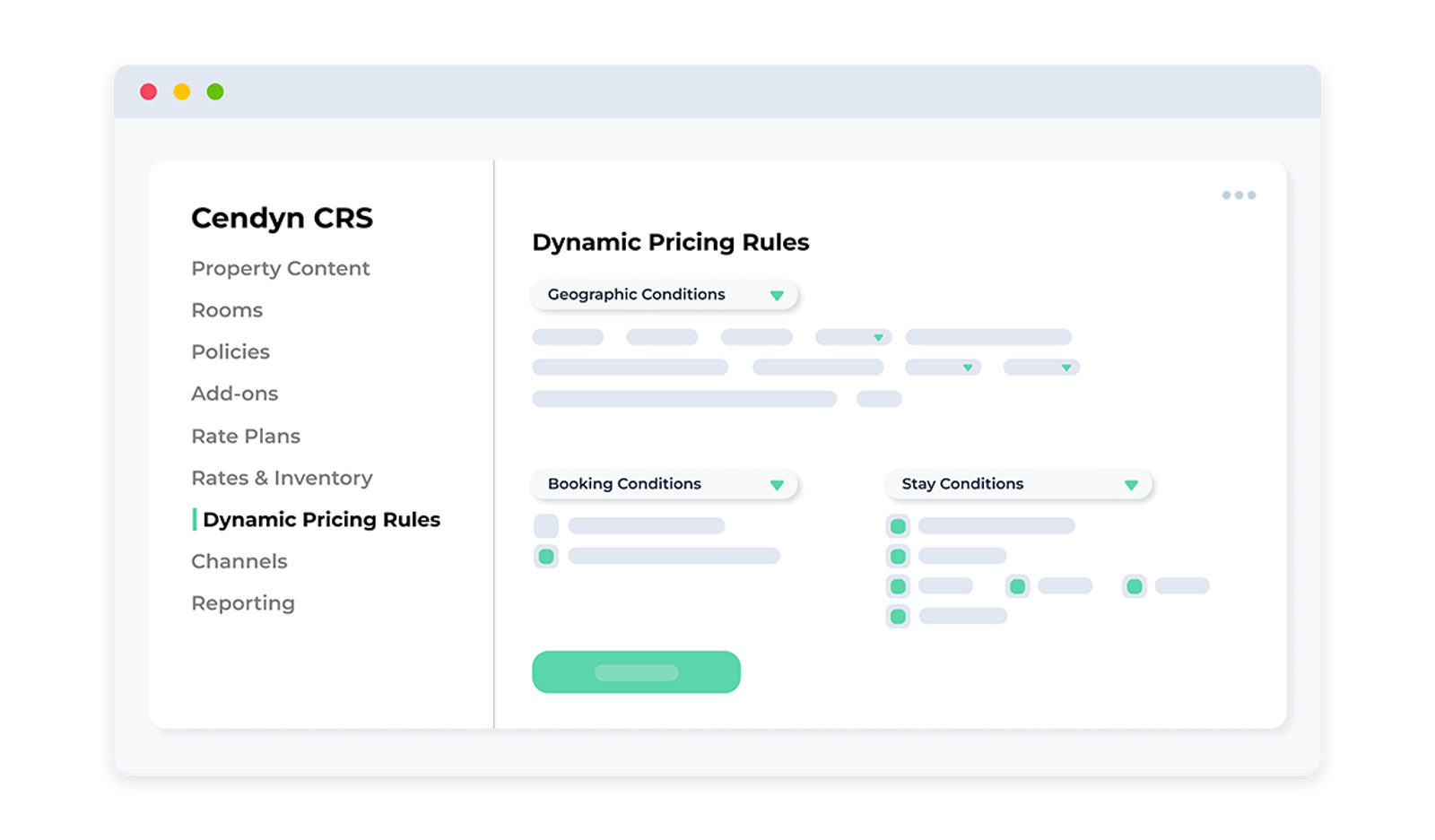Select Property Content in the sidebar
Screen dimensions: 1435x840
tap(280, 268)
